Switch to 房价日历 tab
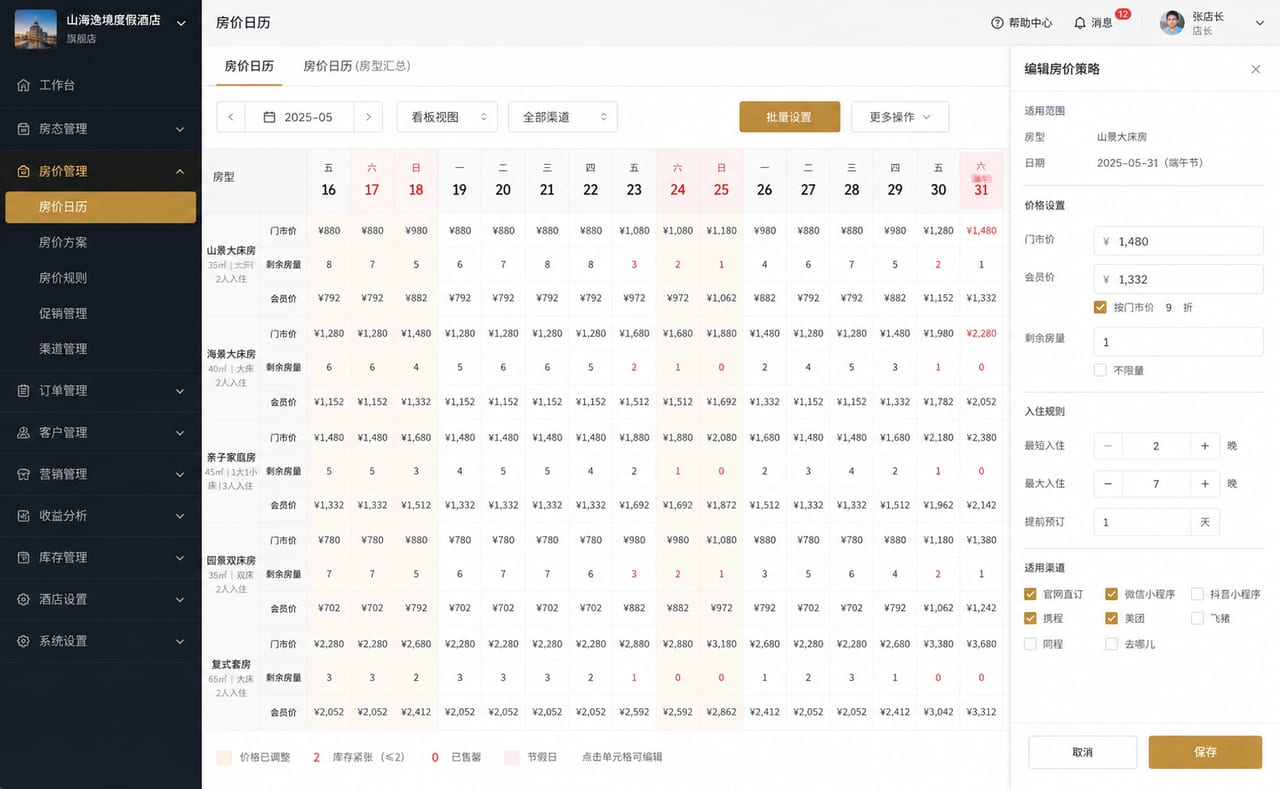The image size is (1280, 789). pyautogui.click(x=249, y=66)
